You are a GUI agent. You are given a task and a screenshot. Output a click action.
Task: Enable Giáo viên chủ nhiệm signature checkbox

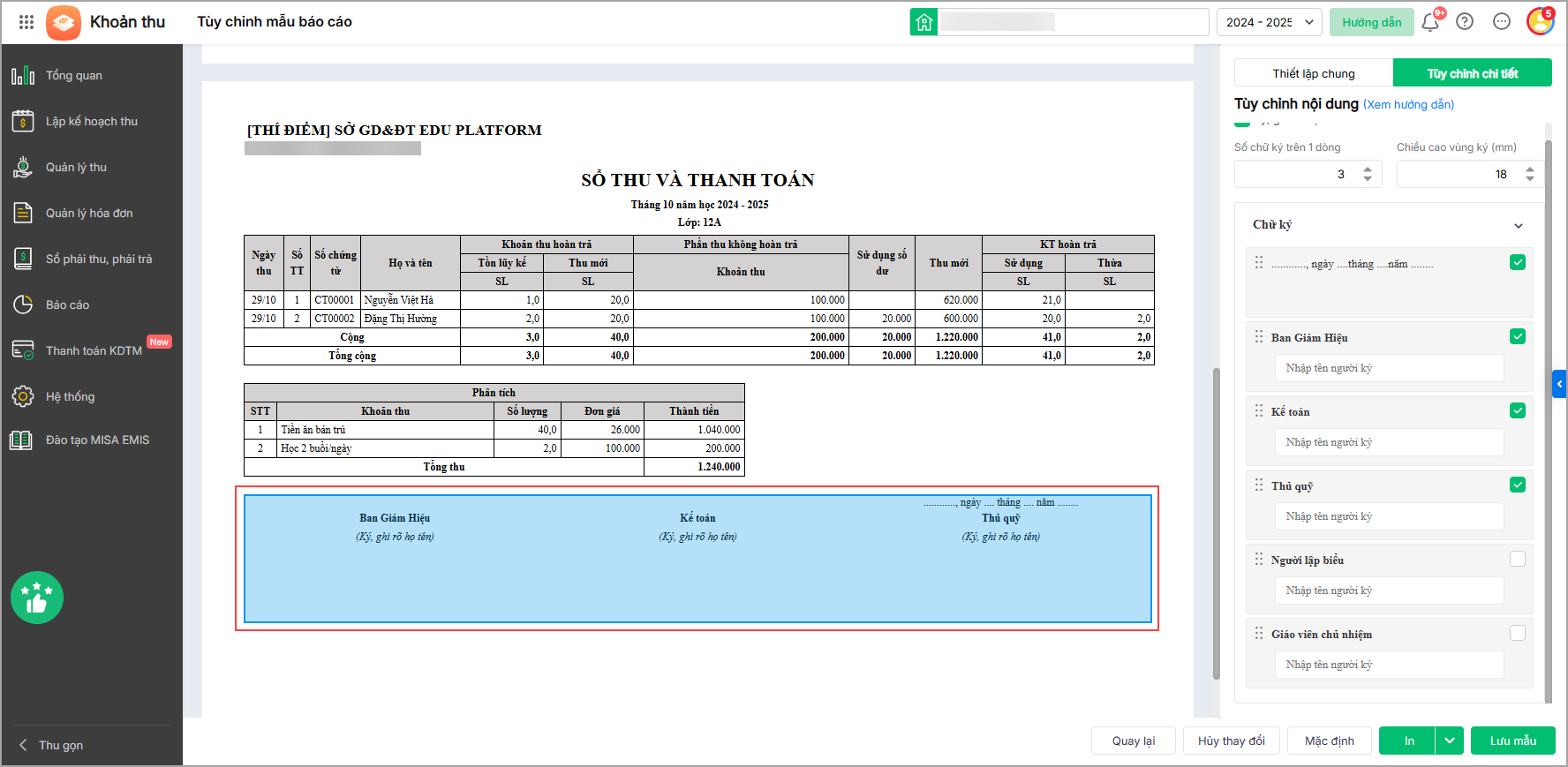pos(1518,633)
